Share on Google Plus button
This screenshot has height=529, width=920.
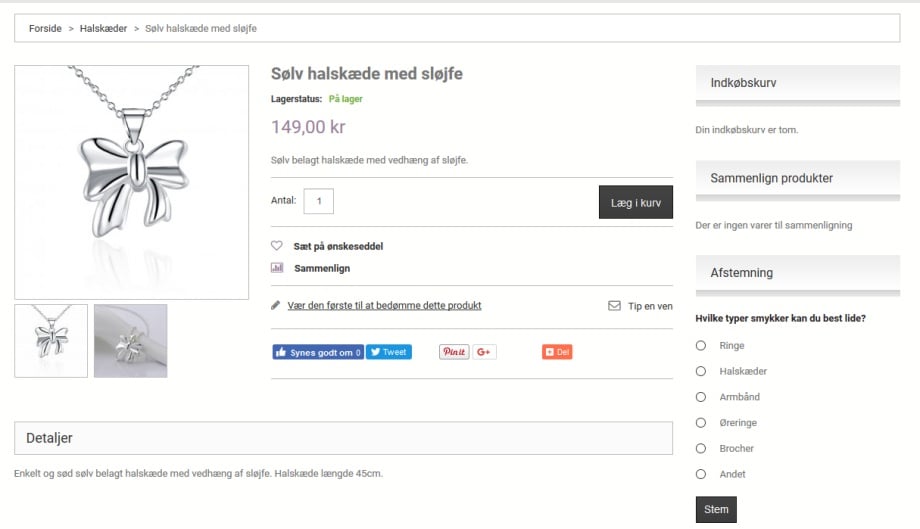tap(484, 352)
